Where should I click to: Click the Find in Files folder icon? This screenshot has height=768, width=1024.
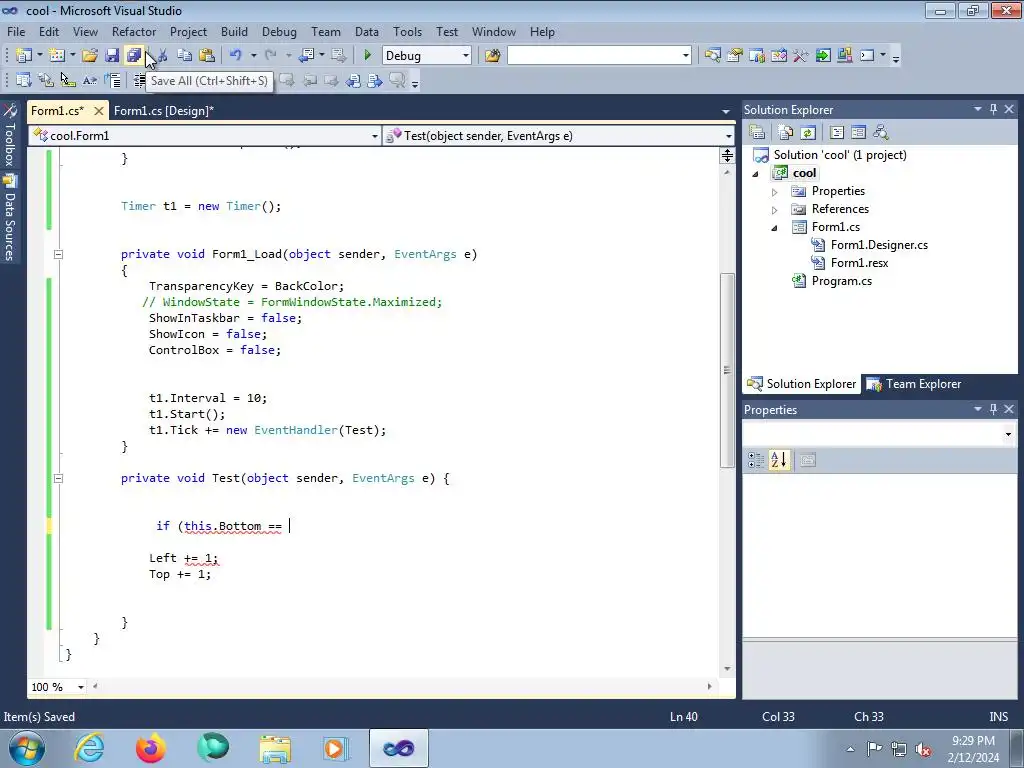tap(492, 56)
